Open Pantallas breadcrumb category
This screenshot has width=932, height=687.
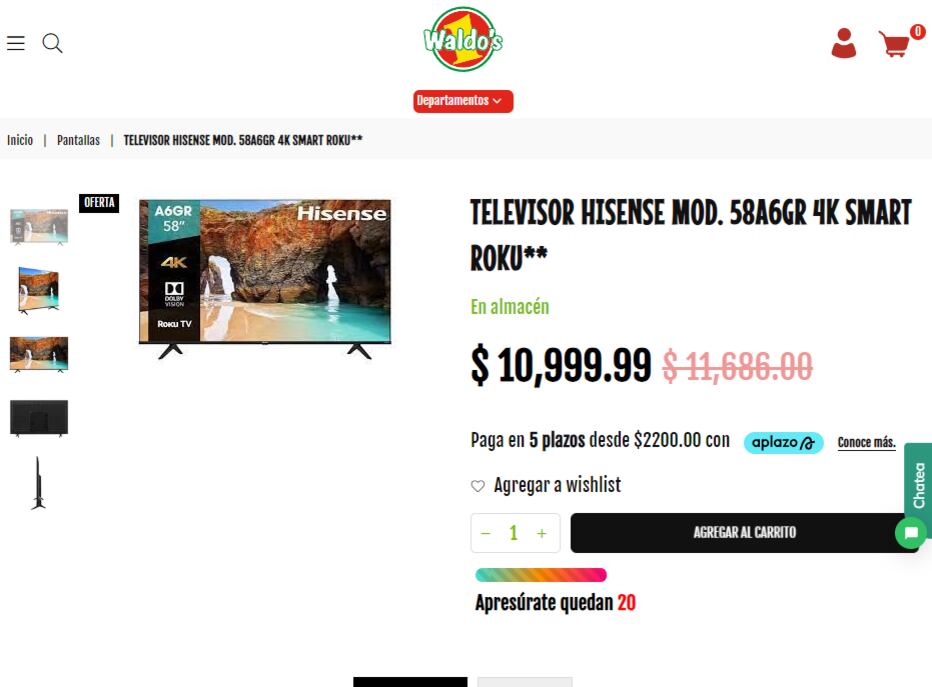[78, 140]
